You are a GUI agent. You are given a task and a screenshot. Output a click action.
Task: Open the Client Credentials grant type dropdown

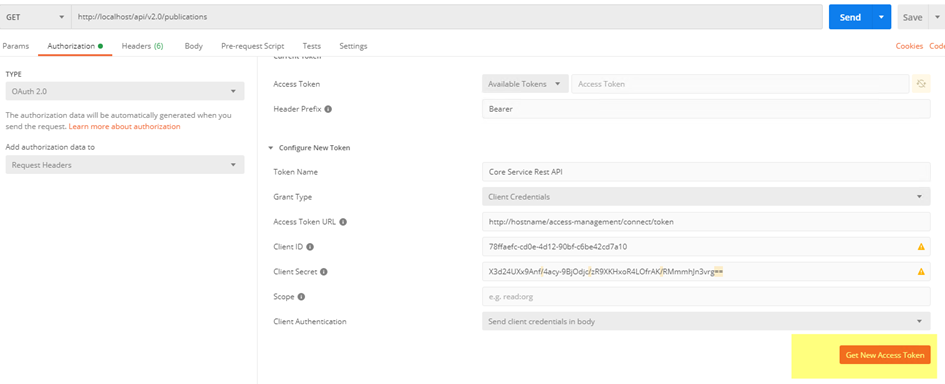[706, 197]
